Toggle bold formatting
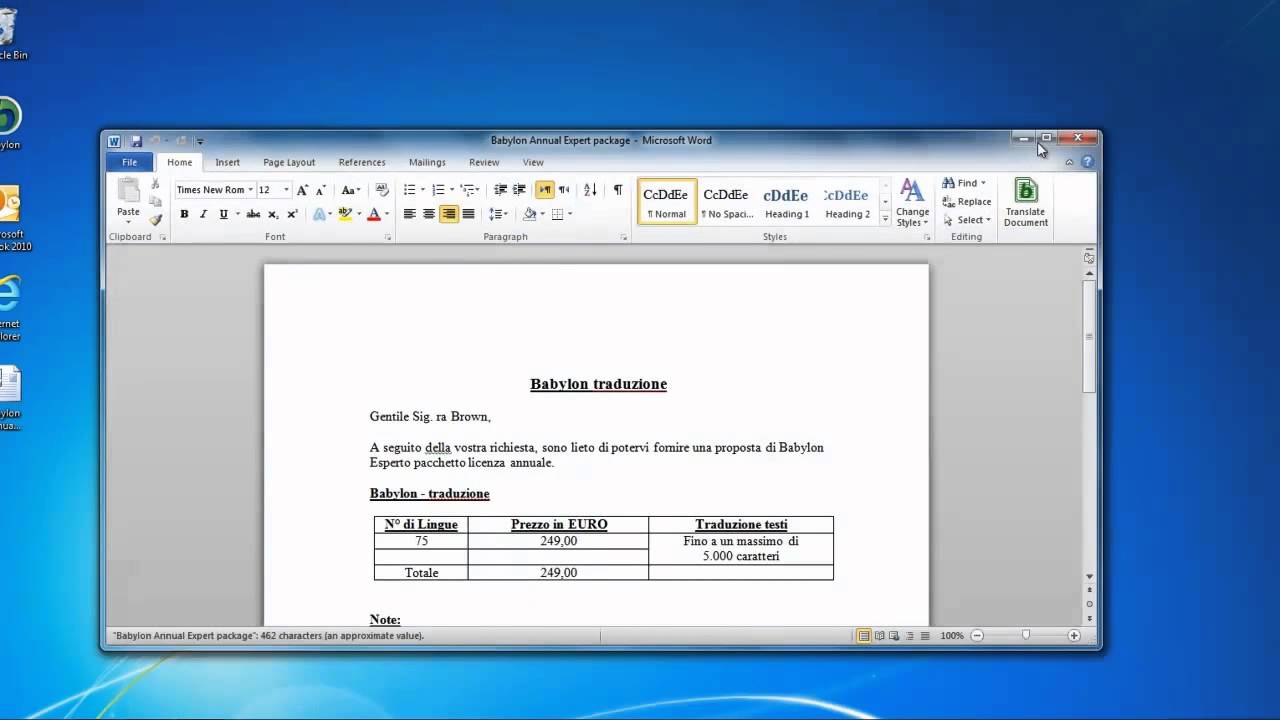Viewport: 1280px width, 720px height. 184,214
